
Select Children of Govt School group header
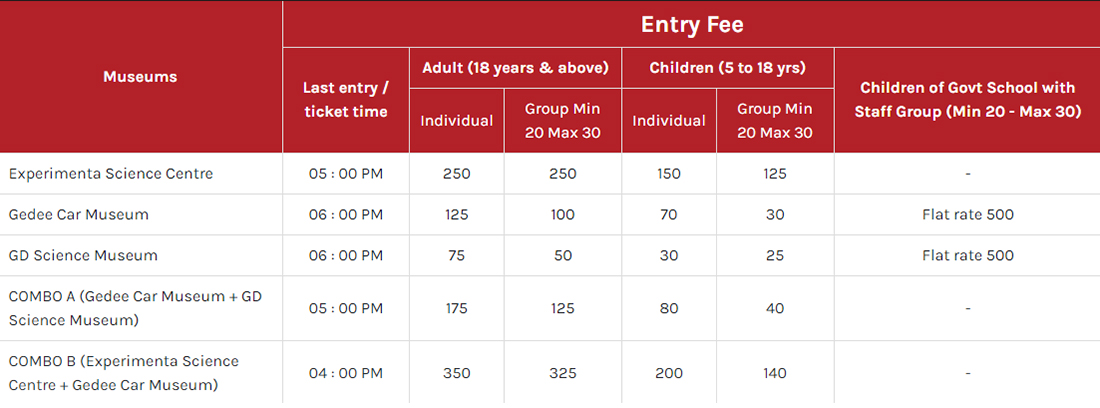967,100
